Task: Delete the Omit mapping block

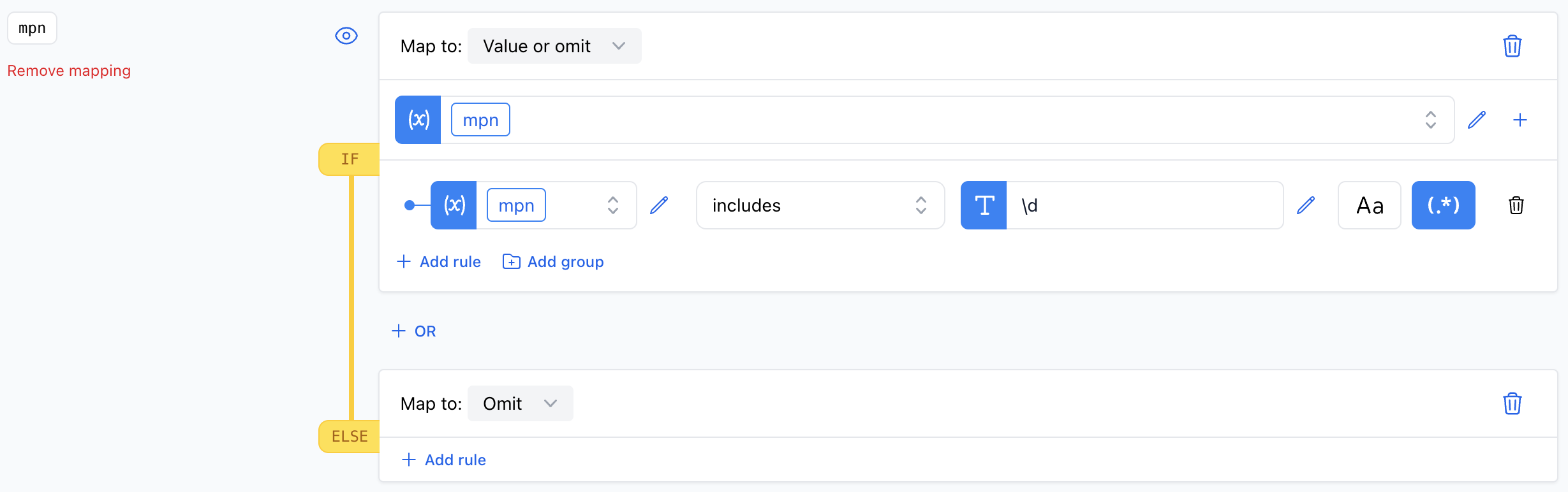Action: point(1513,403)
